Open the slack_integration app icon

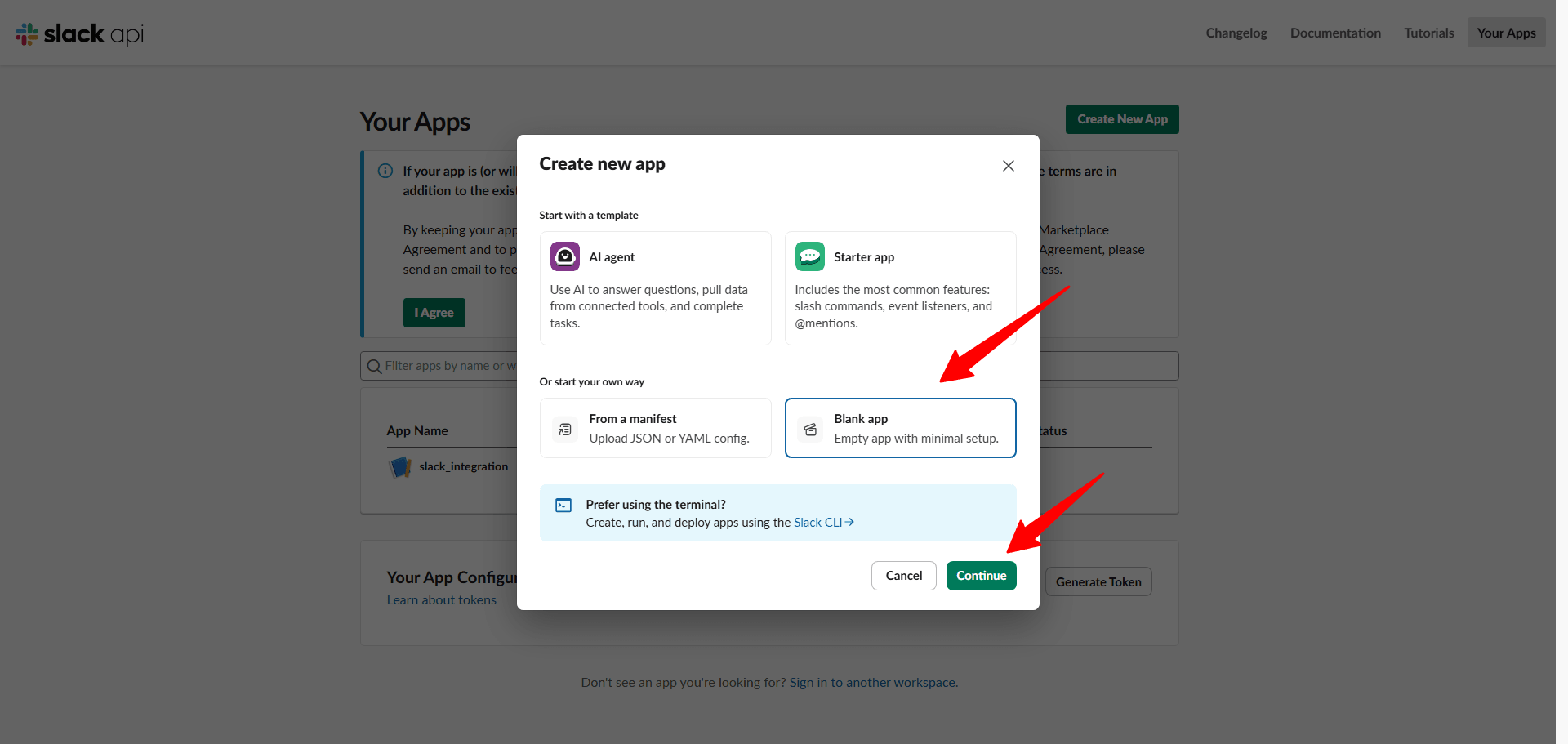point(400,467)
